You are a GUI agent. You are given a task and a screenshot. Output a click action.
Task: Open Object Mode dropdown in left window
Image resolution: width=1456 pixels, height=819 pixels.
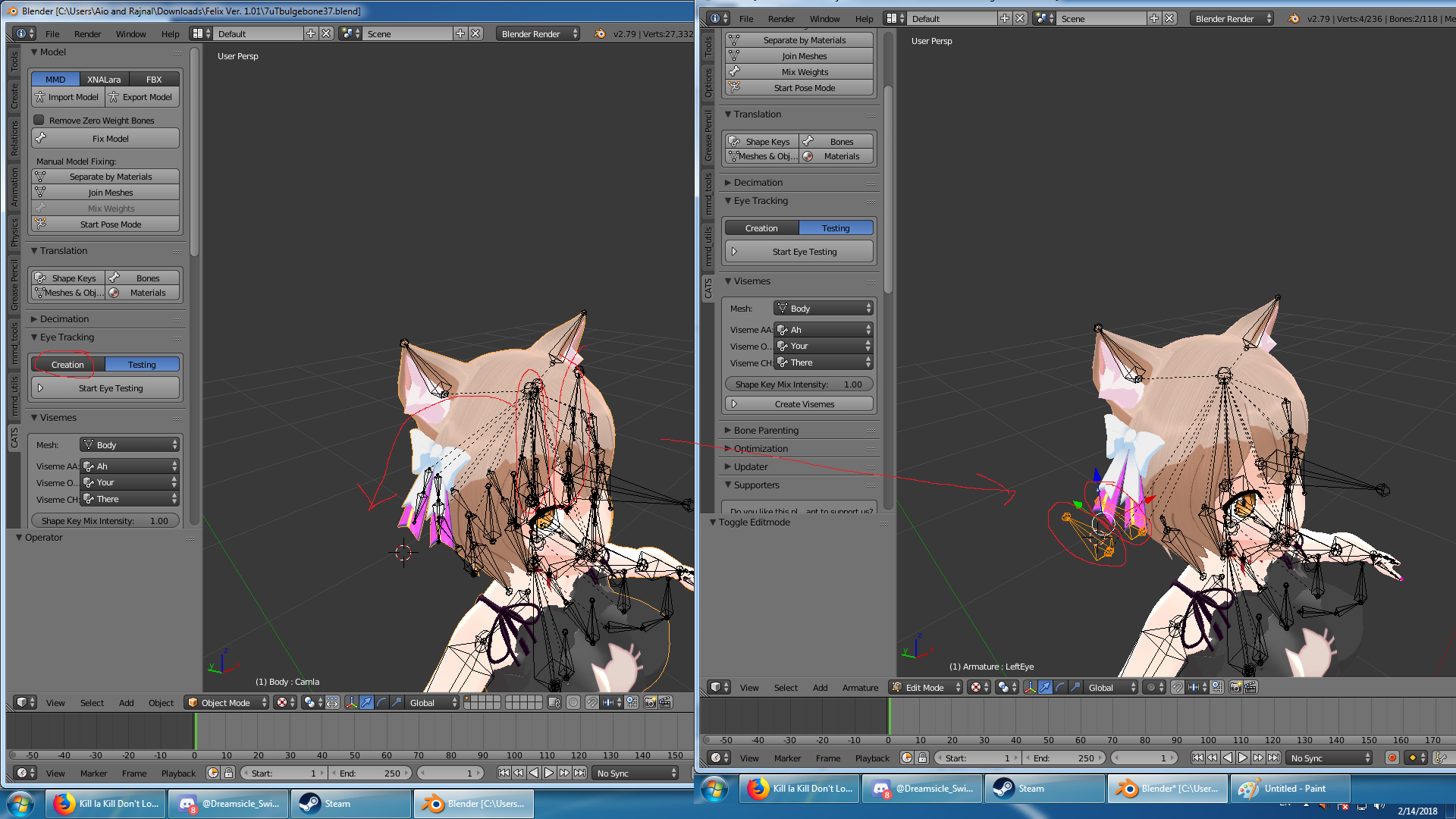[x=227, y=703]
